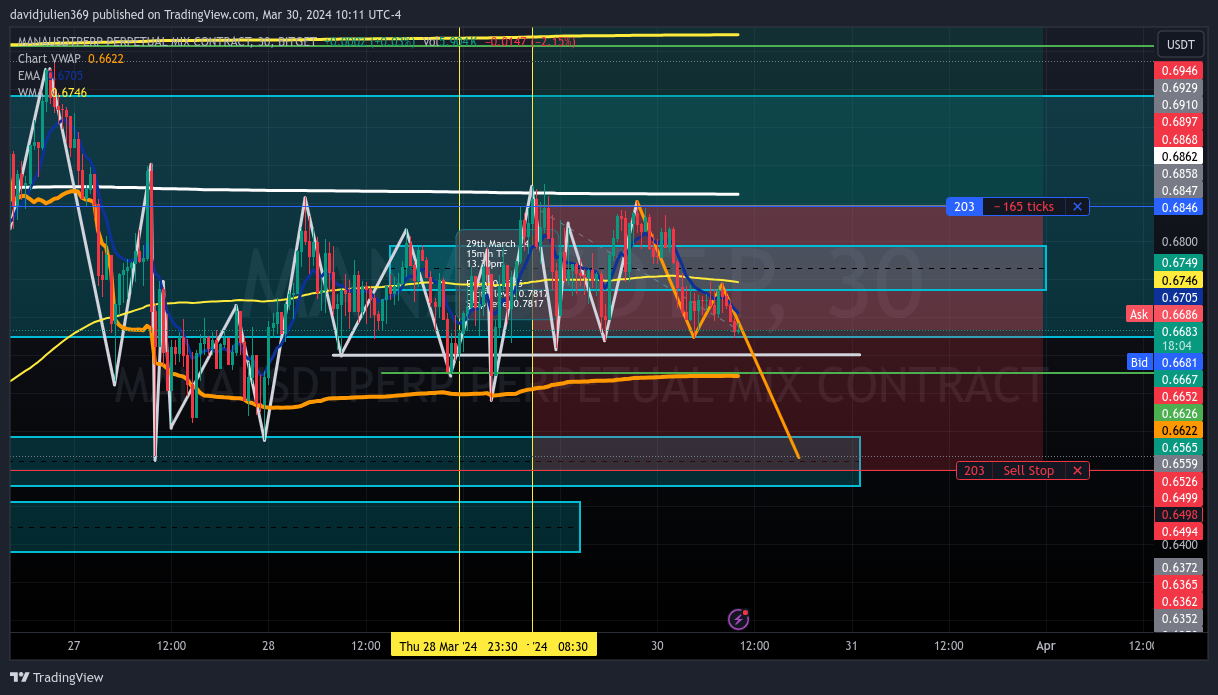Screen dimensions: 1218x695
Task: Click the 0.6749 green price tag
Action: click(x=1181, y=262)
